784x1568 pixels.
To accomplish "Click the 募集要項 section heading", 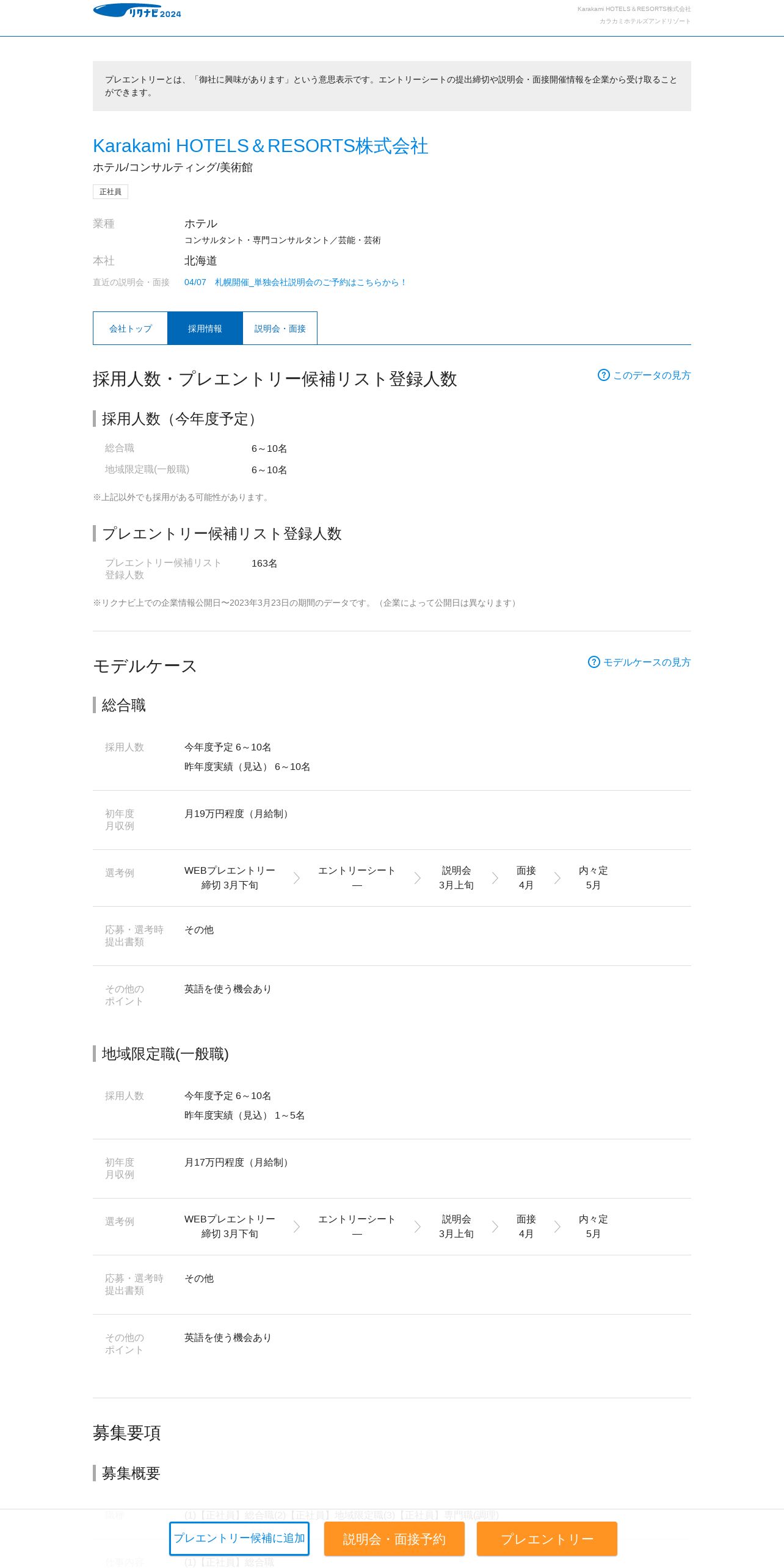I will point(127,1432).
